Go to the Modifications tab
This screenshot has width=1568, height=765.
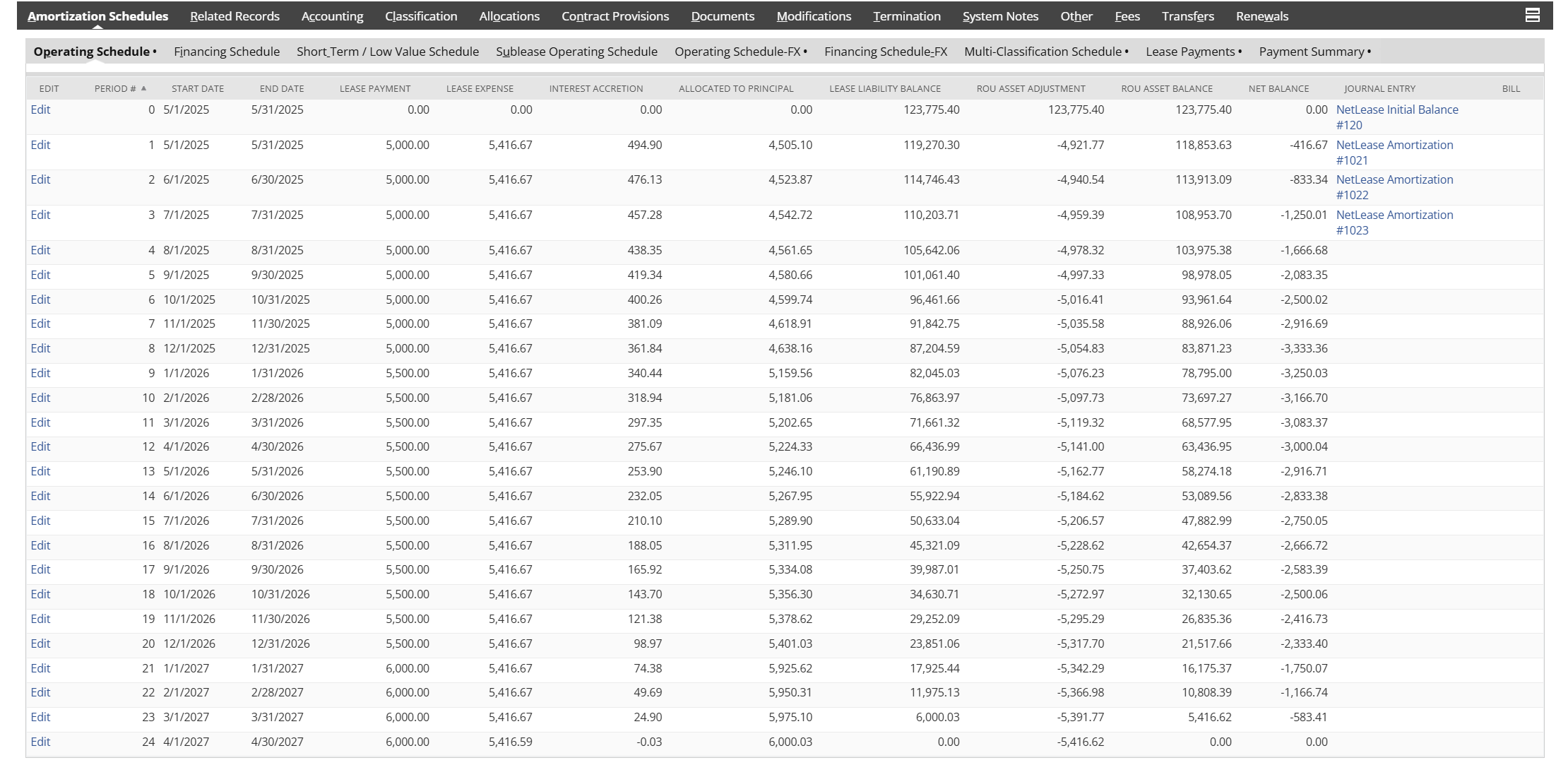[814, 16]
